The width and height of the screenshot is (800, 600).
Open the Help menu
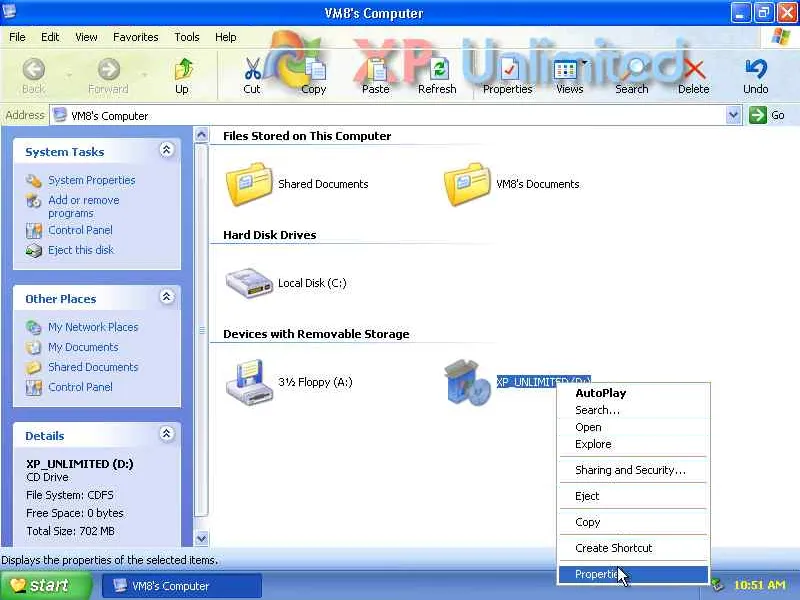[226, 37]
